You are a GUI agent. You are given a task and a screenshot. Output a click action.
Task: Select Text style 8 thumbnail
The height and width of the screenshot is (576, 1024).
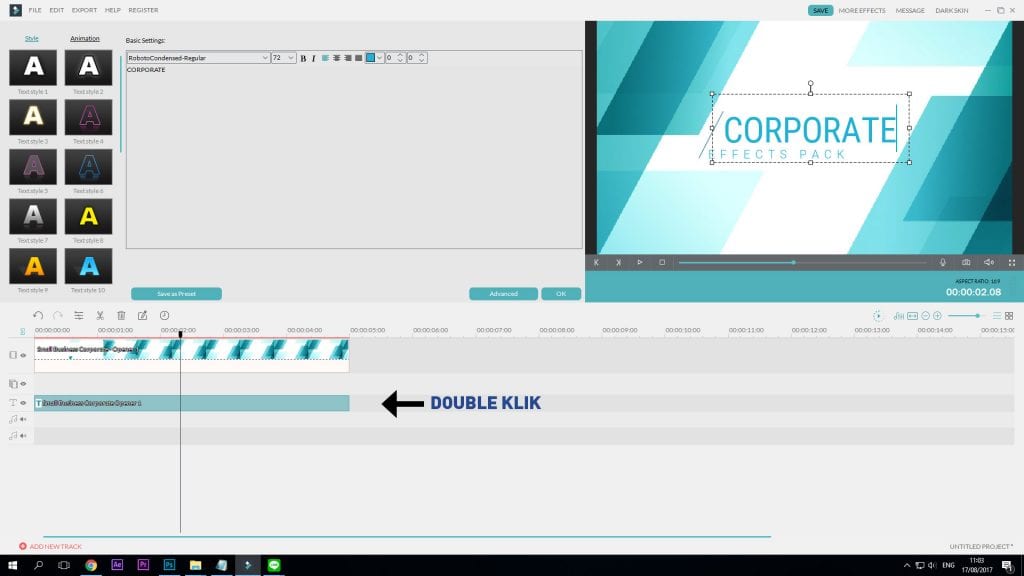click(88, 216)
